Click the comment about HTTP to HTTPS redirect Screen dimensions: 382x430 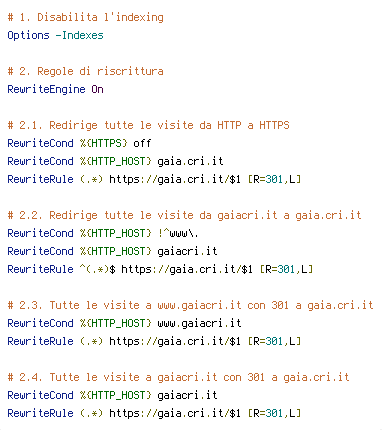click(148, 125)
